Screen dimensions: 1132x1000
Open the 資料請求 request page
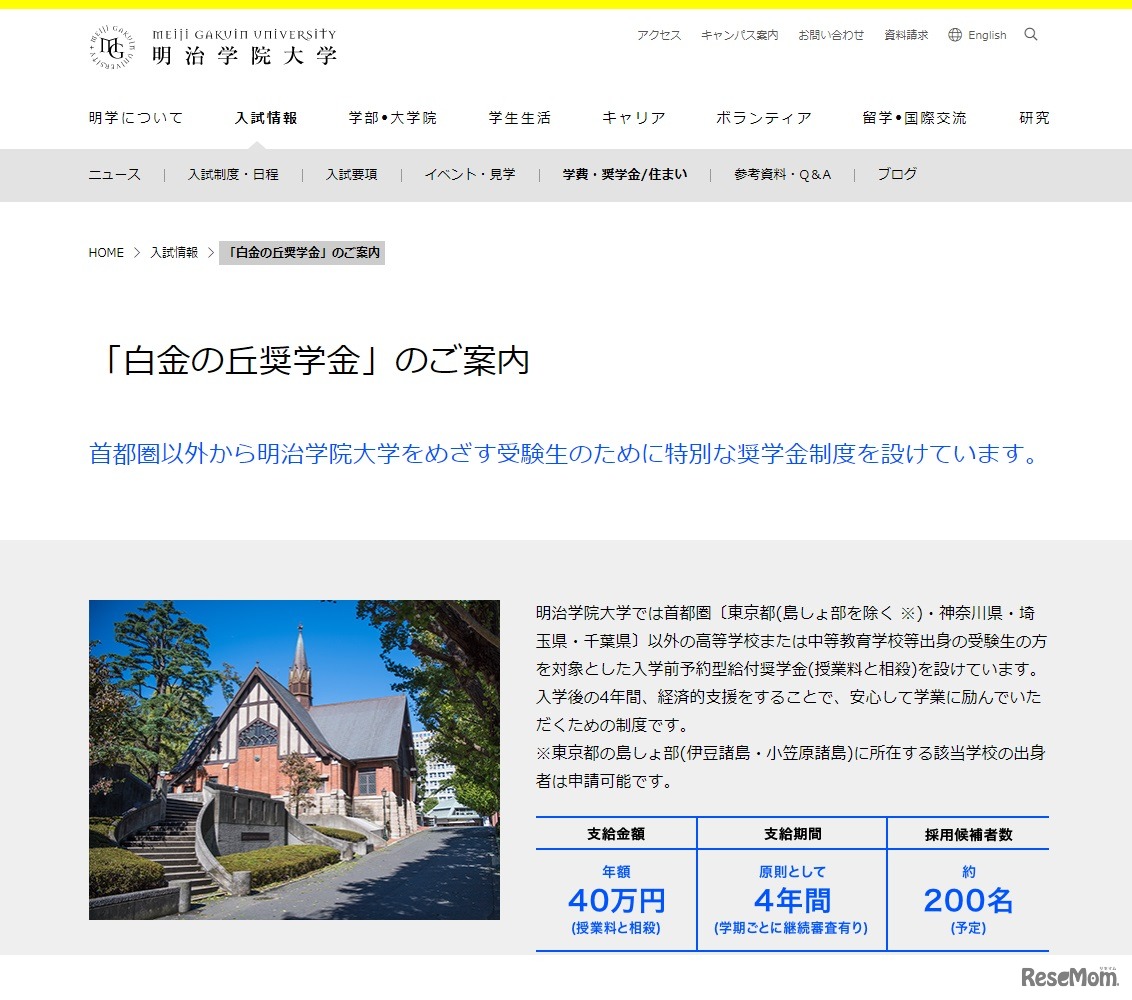coord(904,34)
